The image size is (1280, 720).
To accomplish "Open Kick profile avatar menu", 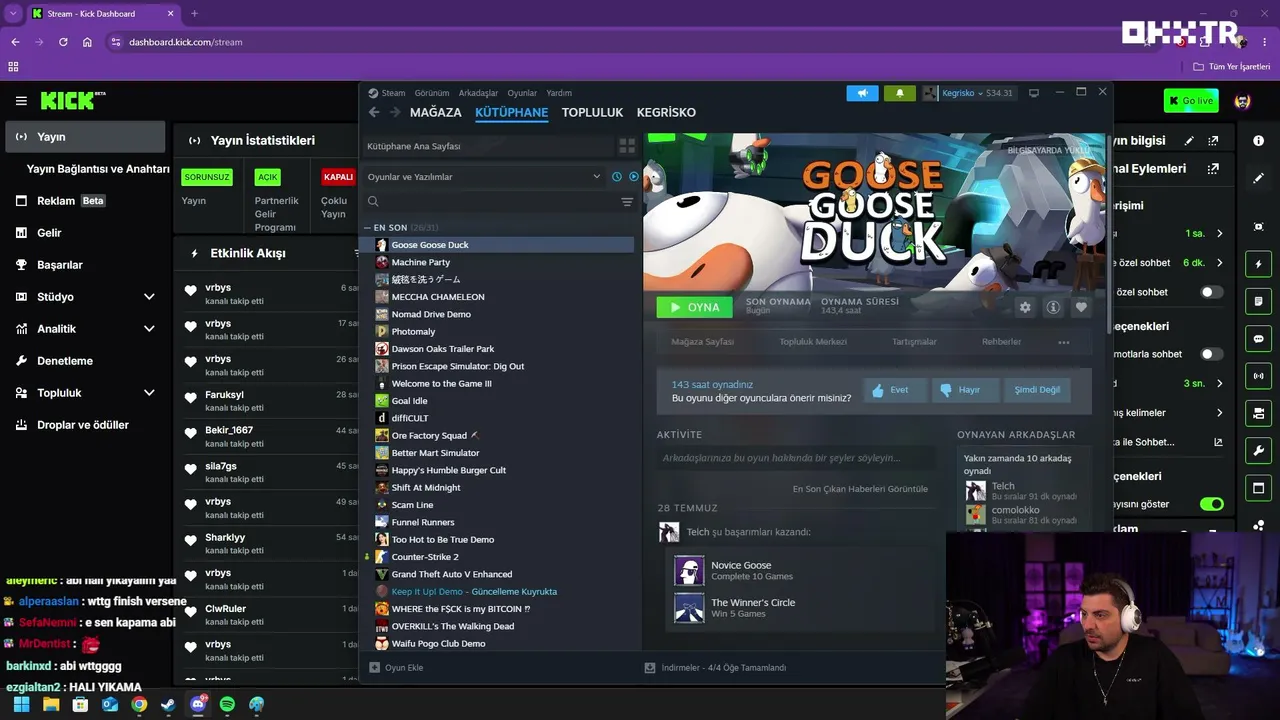I will point(1242,101).
